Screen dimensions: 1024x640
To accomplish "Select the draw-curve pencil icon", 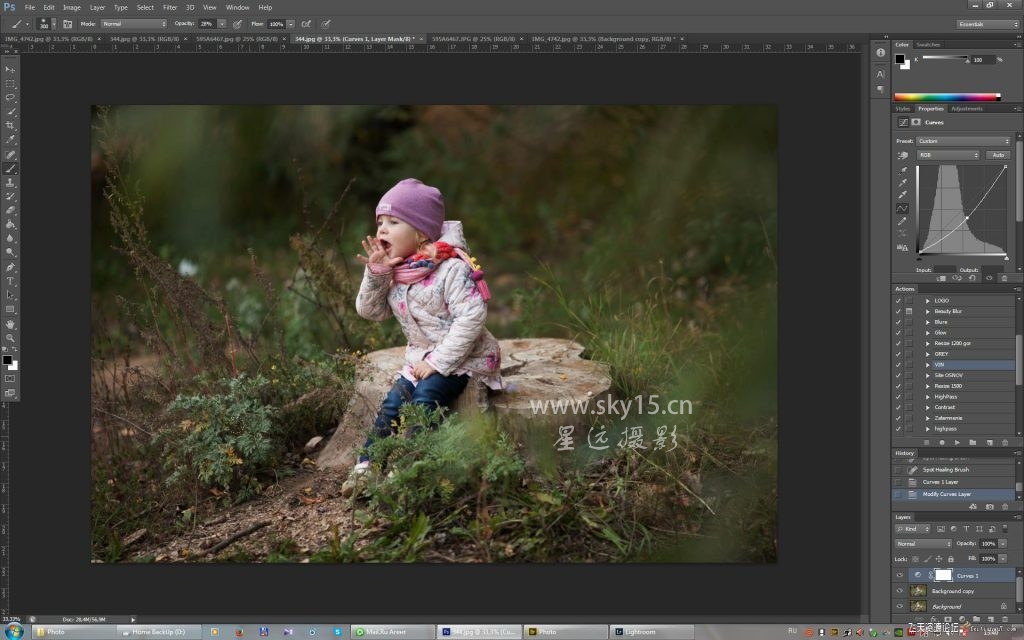I will pyautogui.click(x=903, y=221).
